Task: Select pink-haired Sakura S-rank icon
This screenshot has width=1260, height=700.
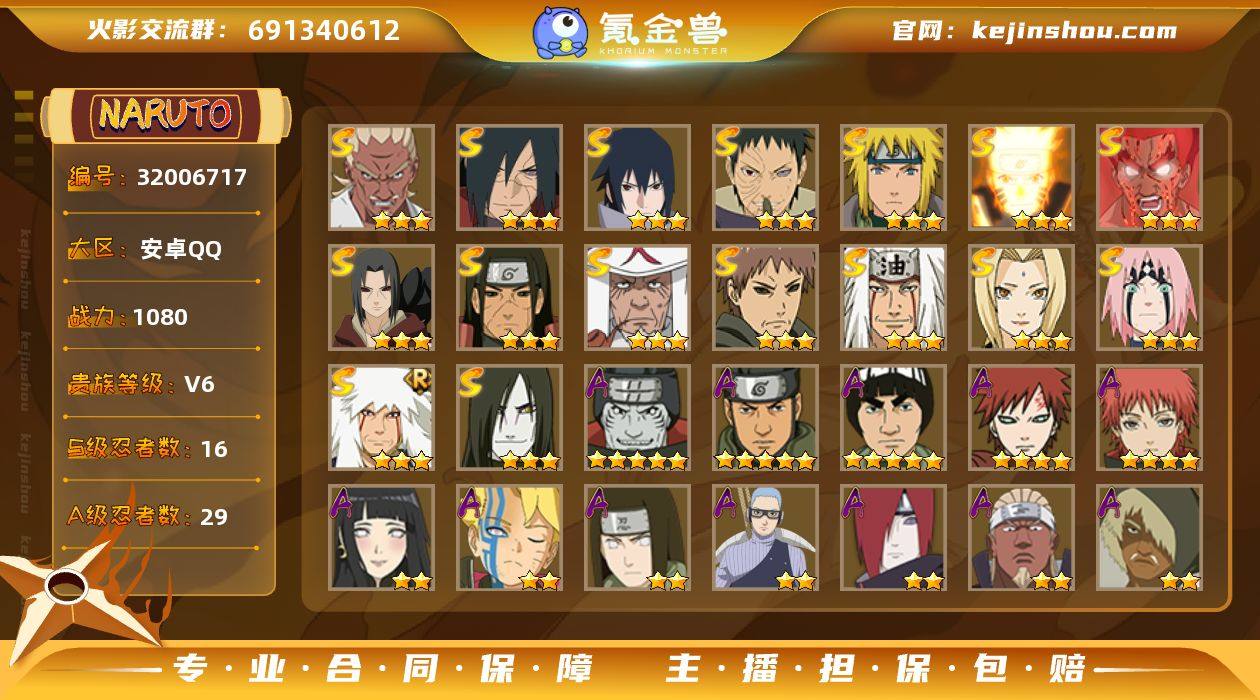Action: pos(1149,298)
